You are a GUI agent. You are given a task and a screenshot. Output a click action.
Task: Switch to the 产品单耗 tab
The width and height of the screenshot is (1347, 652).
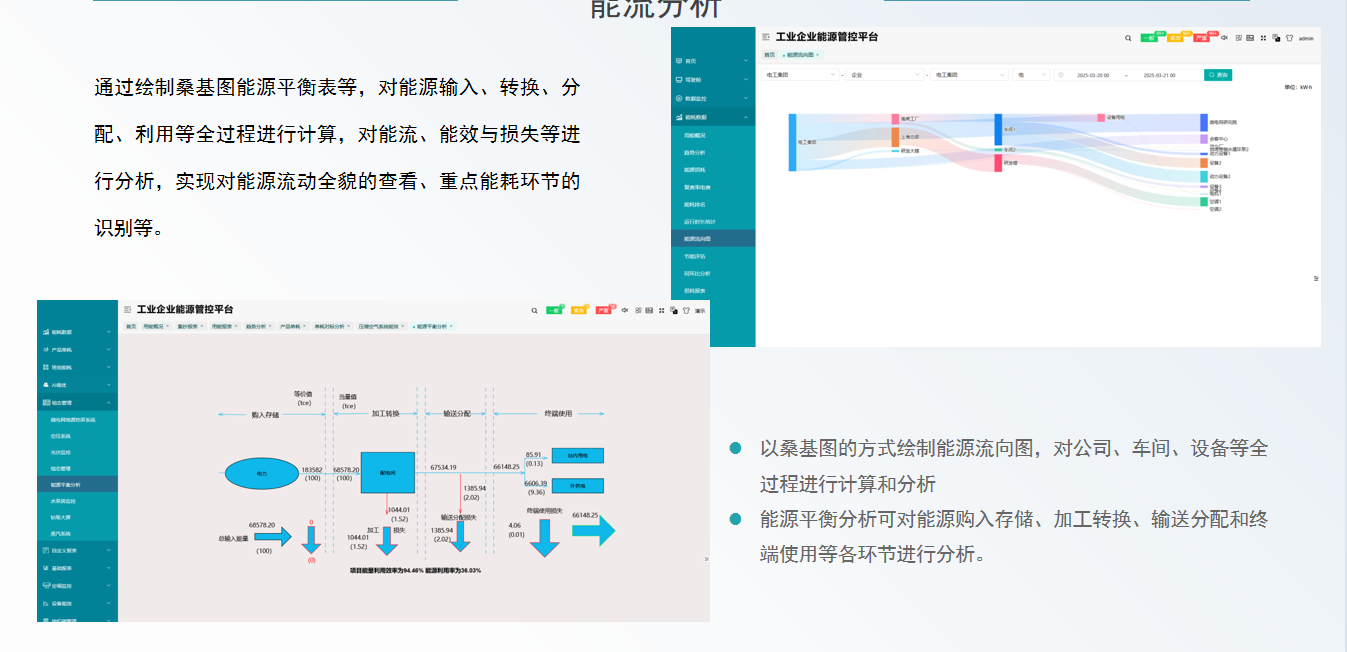click(x=293, y=326)
